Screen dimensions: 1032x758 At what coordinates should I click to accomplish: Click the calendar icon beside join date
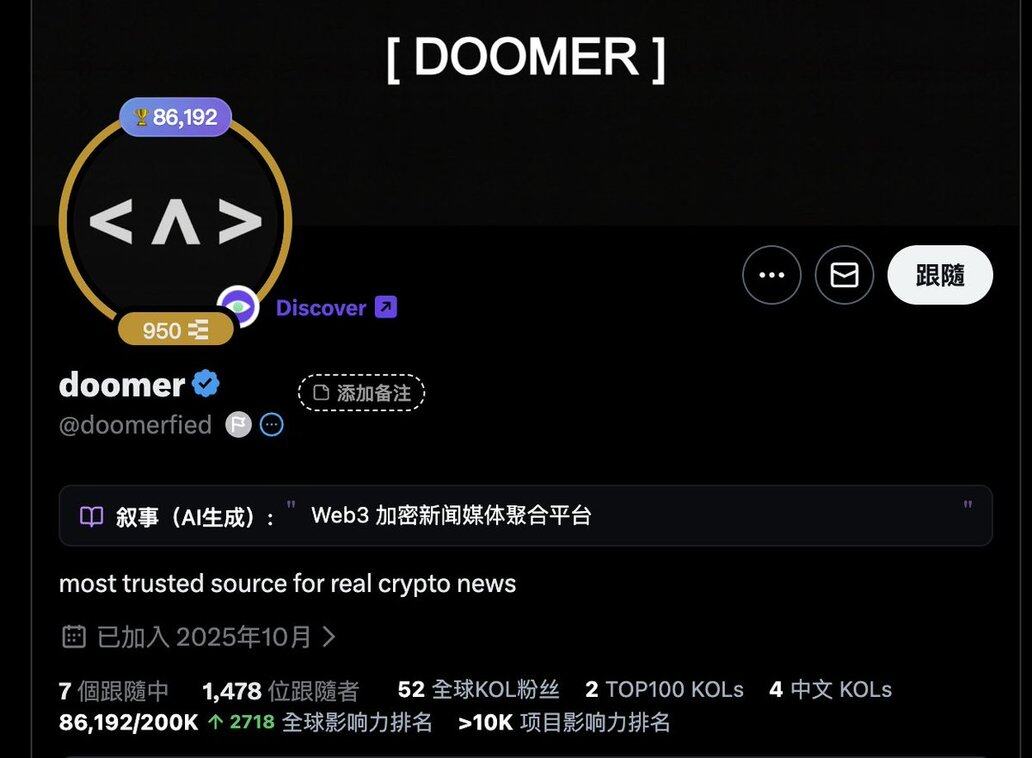pyautogui.click(x=74, y=636)
